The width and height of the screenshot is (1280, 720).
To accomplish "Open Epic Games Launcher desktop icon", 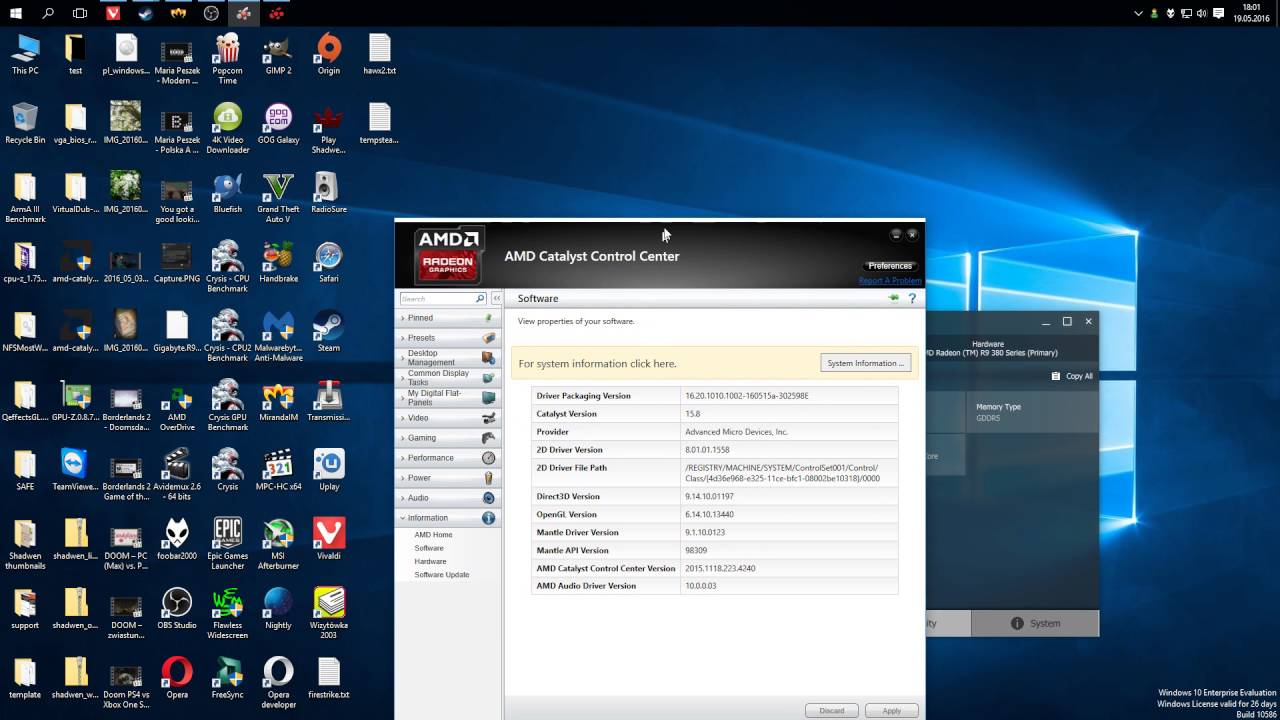I will [227, 545].
